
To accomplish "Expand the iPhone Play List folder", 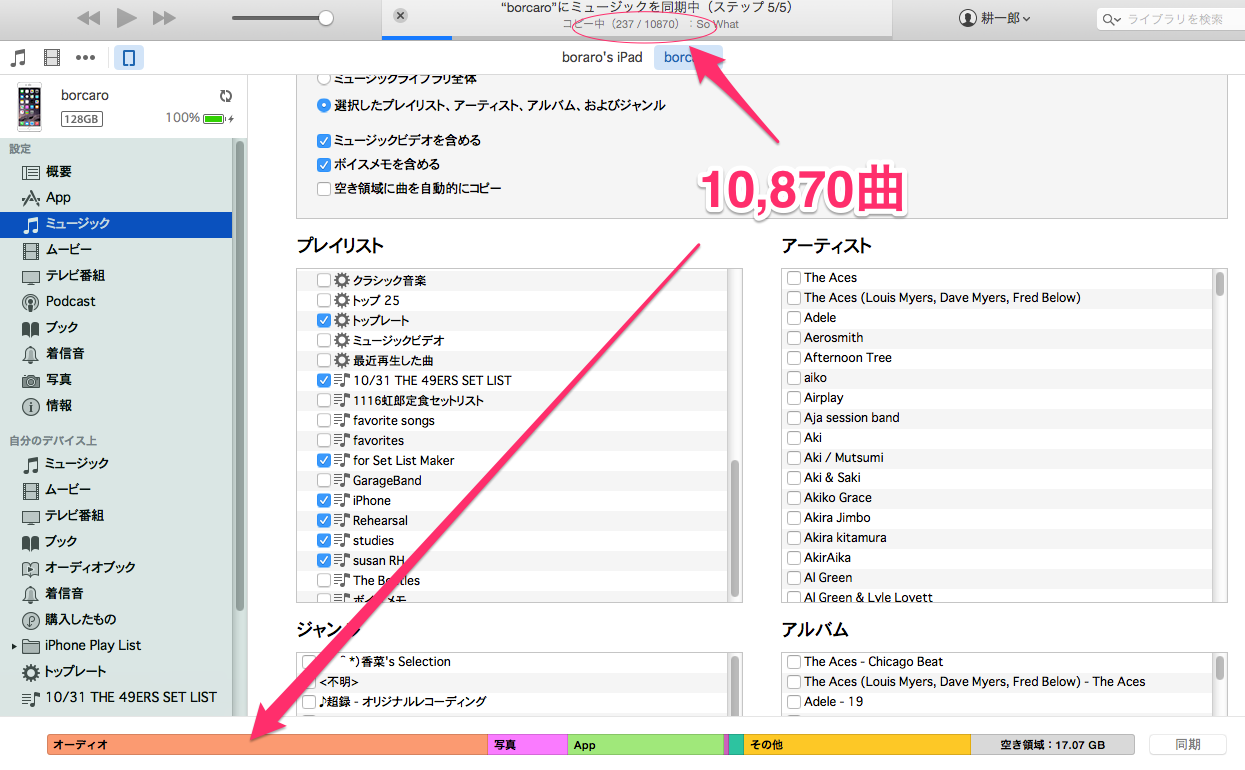I will click(x=14, y=646).
